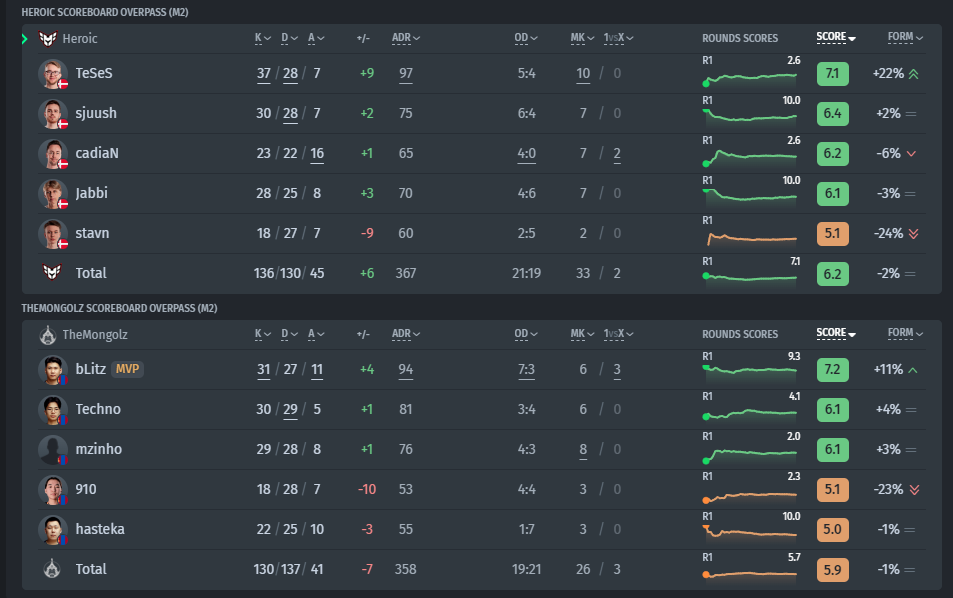This screenshot has width=953, height=598.
Task: Open Techno player avatar
Action: 53,410
